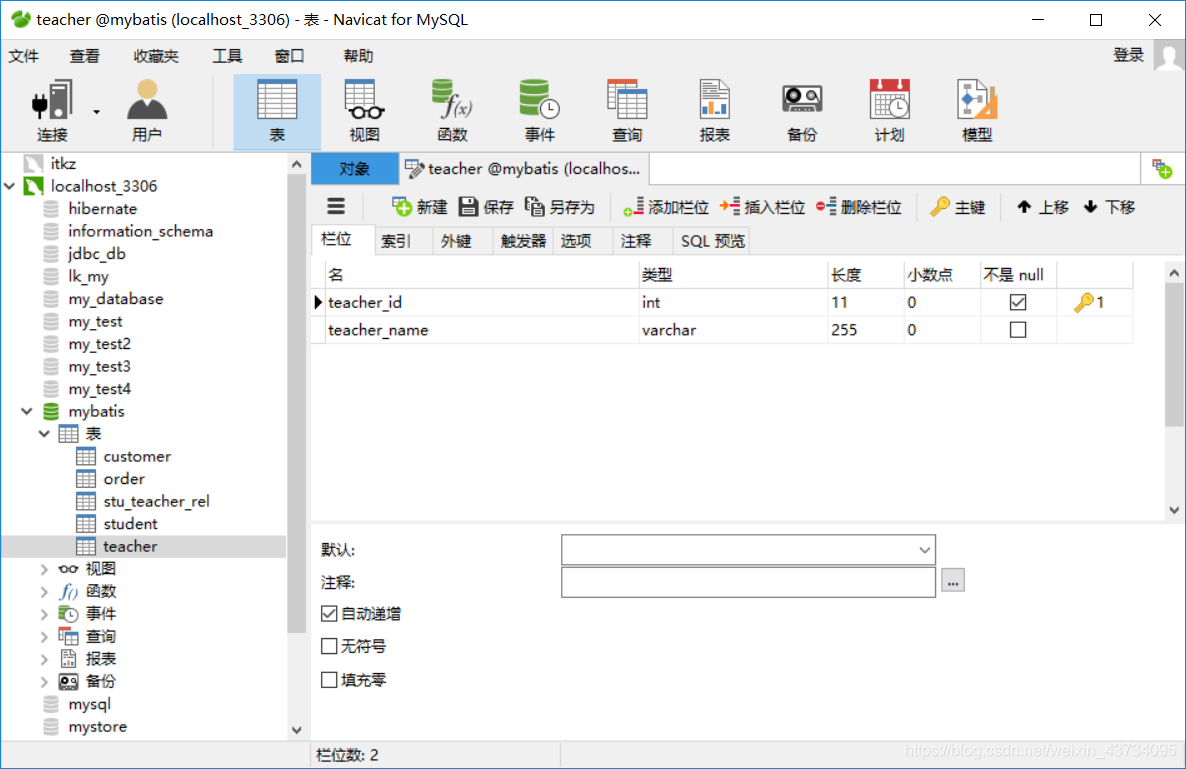
Task: Open the 函数 (Functions) toolbar icon
Action: pos(451,108)
